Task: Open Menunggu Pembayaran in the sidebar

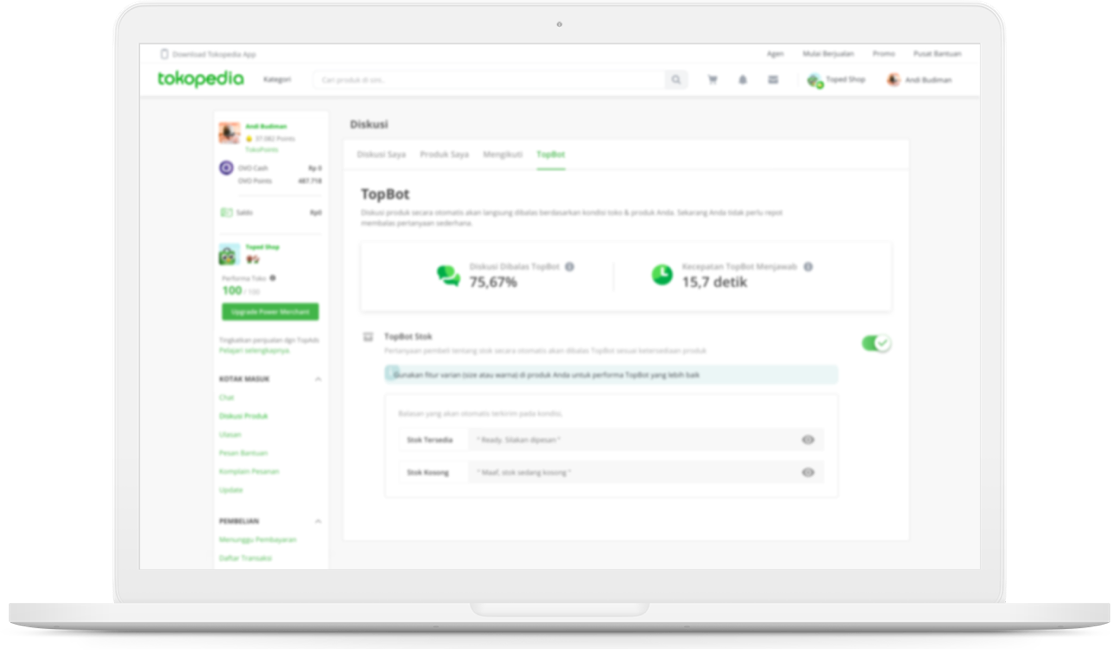Action: (x=258, y=539)
